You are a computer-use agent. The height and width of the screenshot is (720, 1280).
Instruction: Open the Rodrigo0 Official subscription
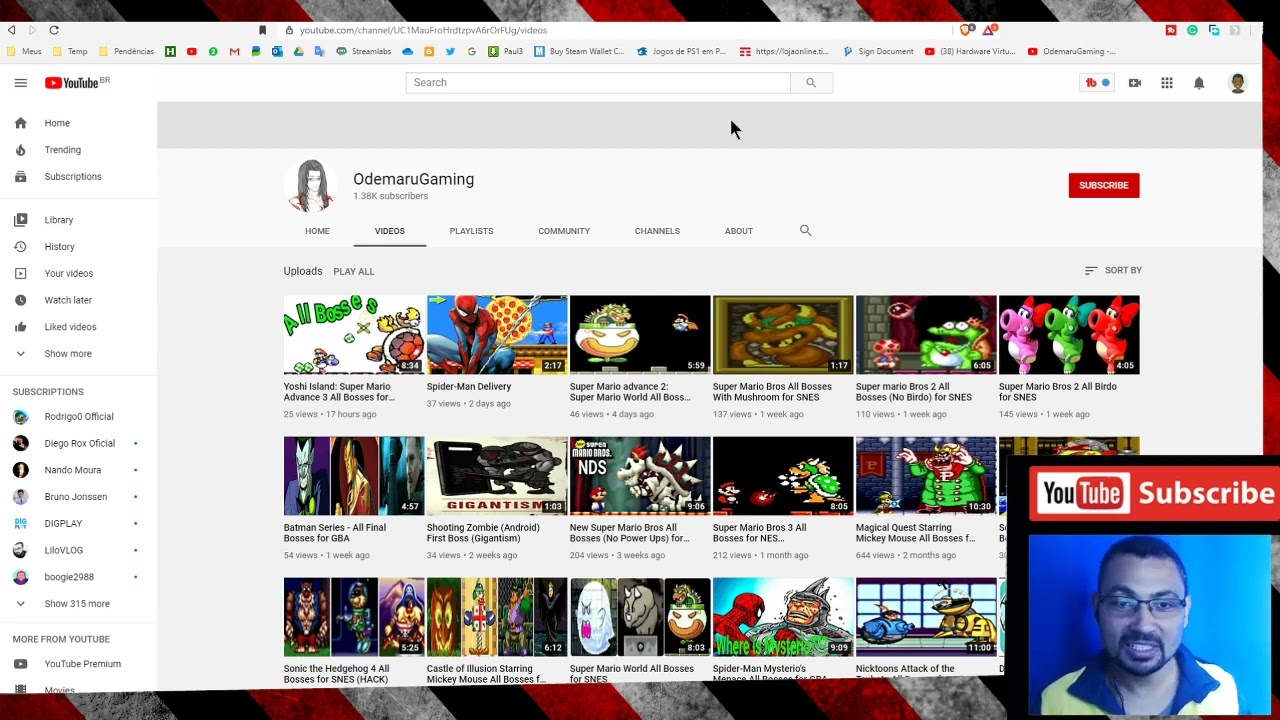pos(78,417)
